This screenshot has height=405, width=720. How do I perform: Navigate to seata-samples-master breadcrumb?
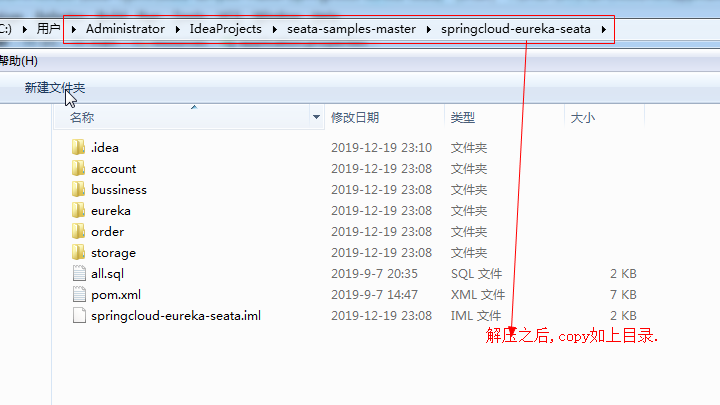(x=351, y=29)
